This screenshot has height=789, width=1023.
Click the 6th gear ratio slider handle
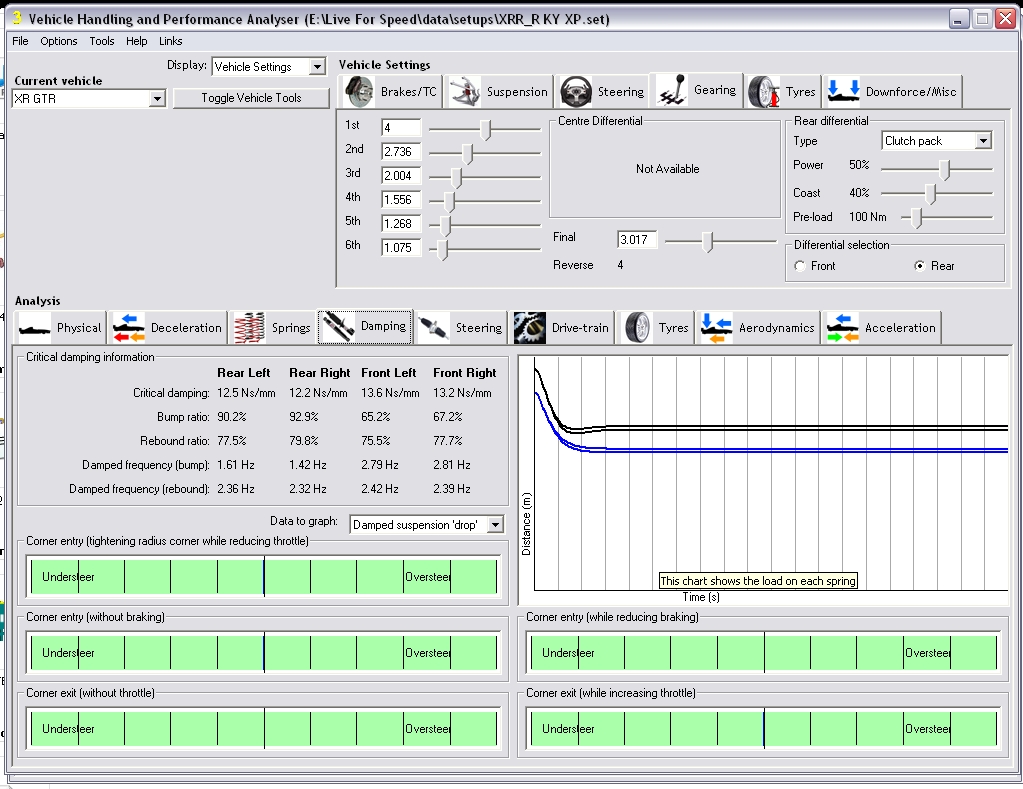point(442,250)
